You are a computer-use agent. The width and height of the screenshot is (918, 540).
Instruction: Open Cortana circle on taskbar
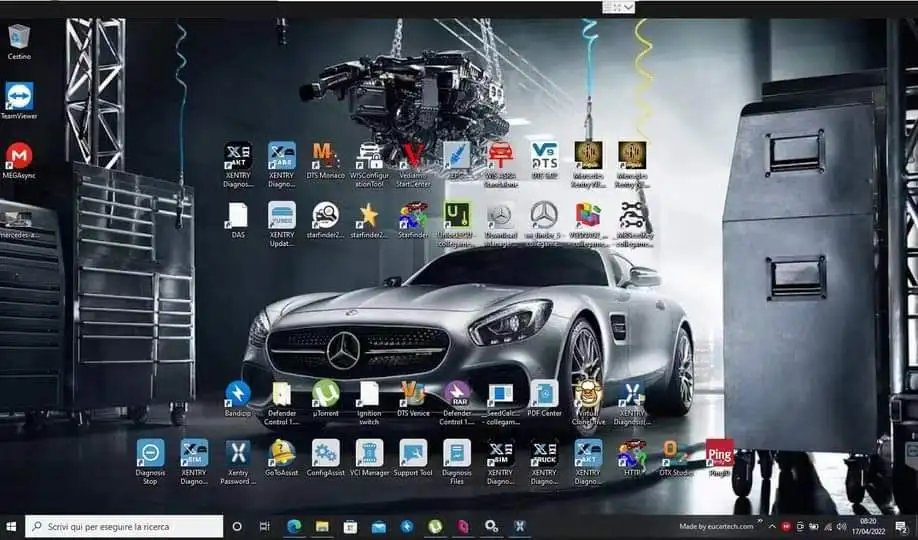237,527
